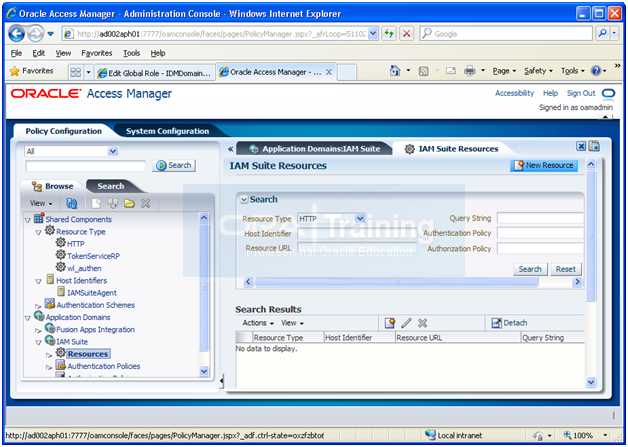628x447 pixels.
Task: Open the View menu in Browse toolbar
Action: (x=41, y=203)
